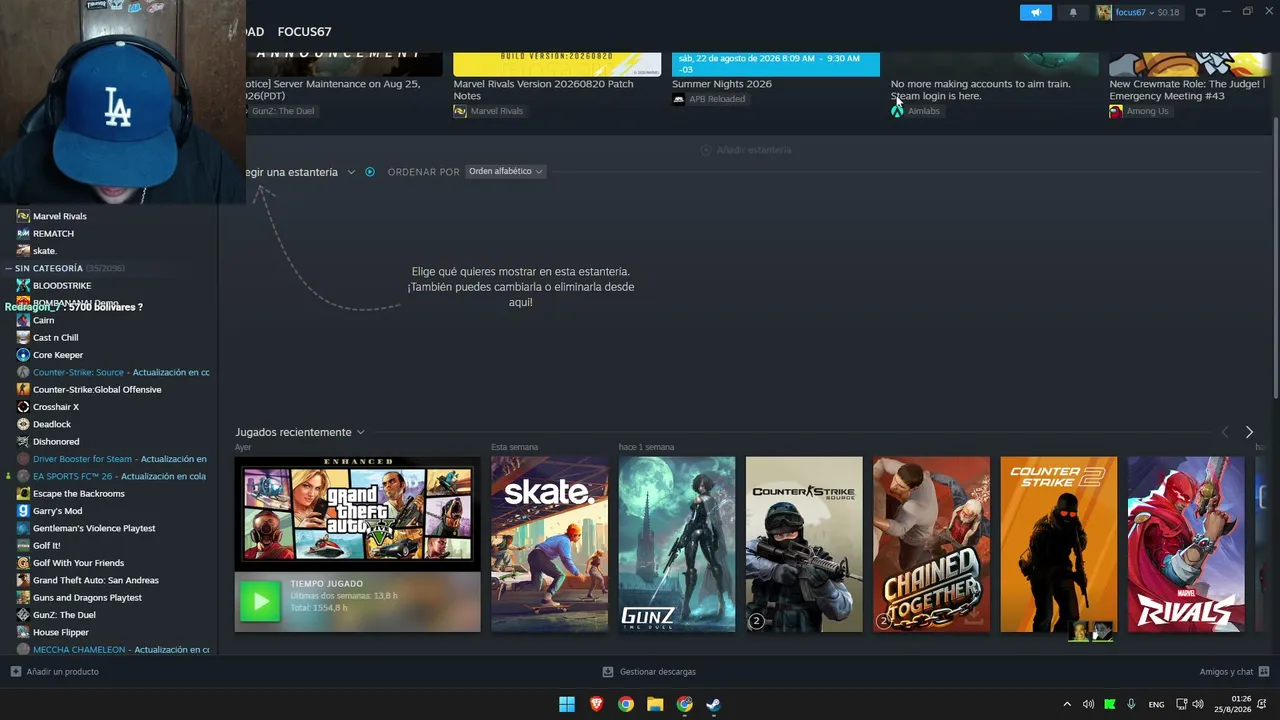The image size is (1280, 720).
Task: Read the Aimlabs Steam login news post
Action: (x=980, y=90)
